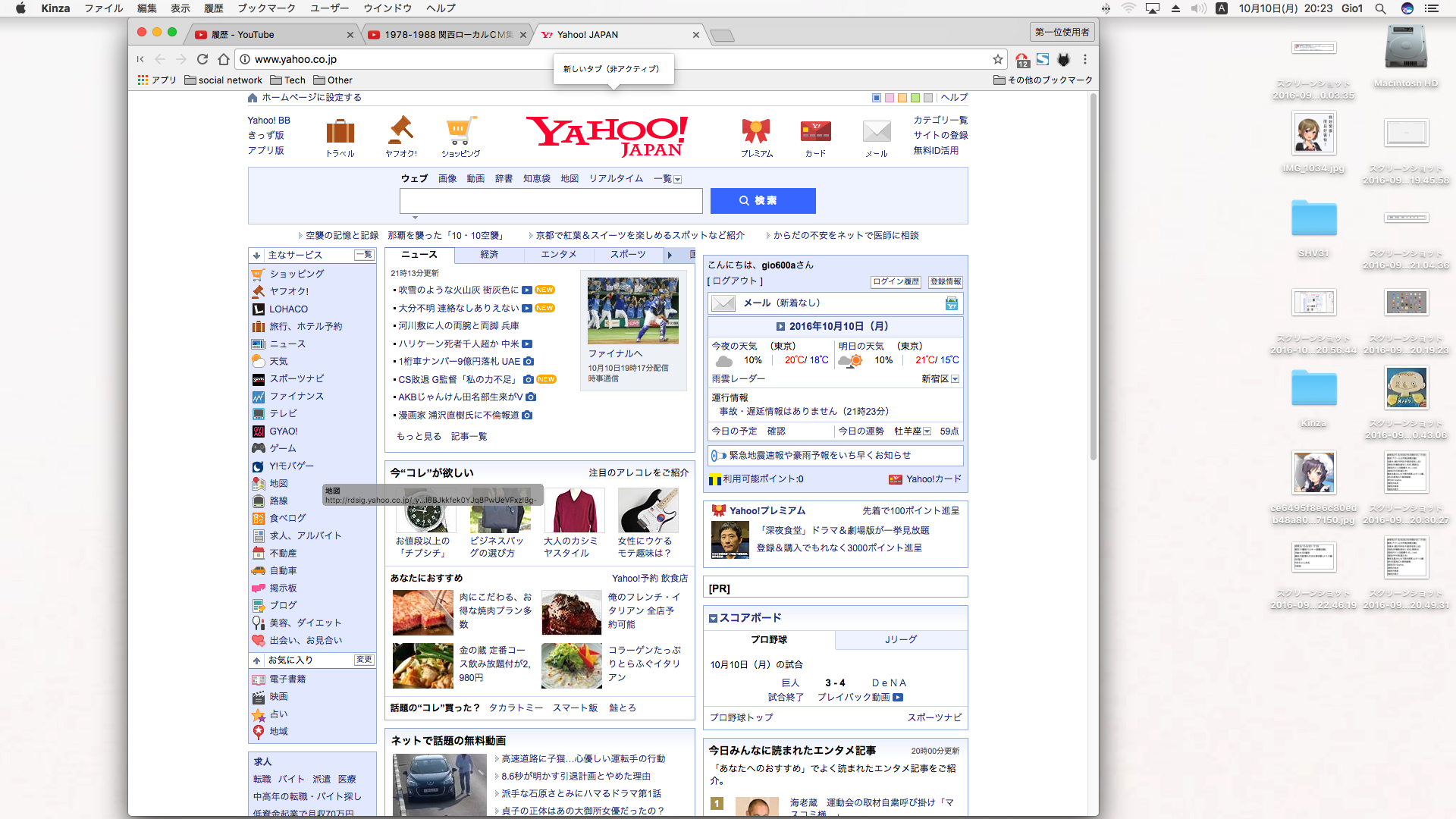Collapse the お気に入り section arrow
1456x819 pixels.
257,661
